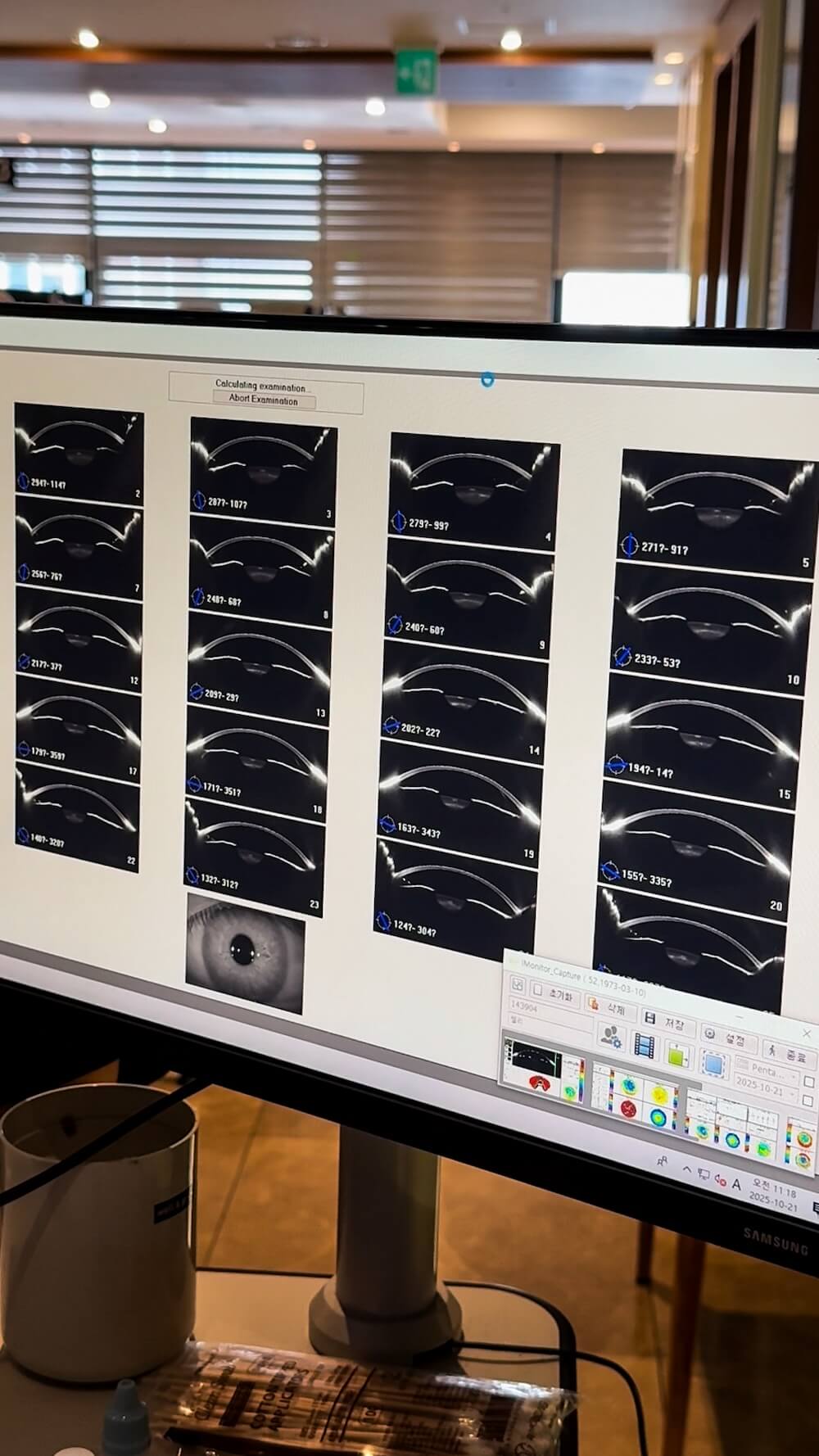
Task: Click the grid layout icon in iMonitor_Capture
Action: point(518,984)
